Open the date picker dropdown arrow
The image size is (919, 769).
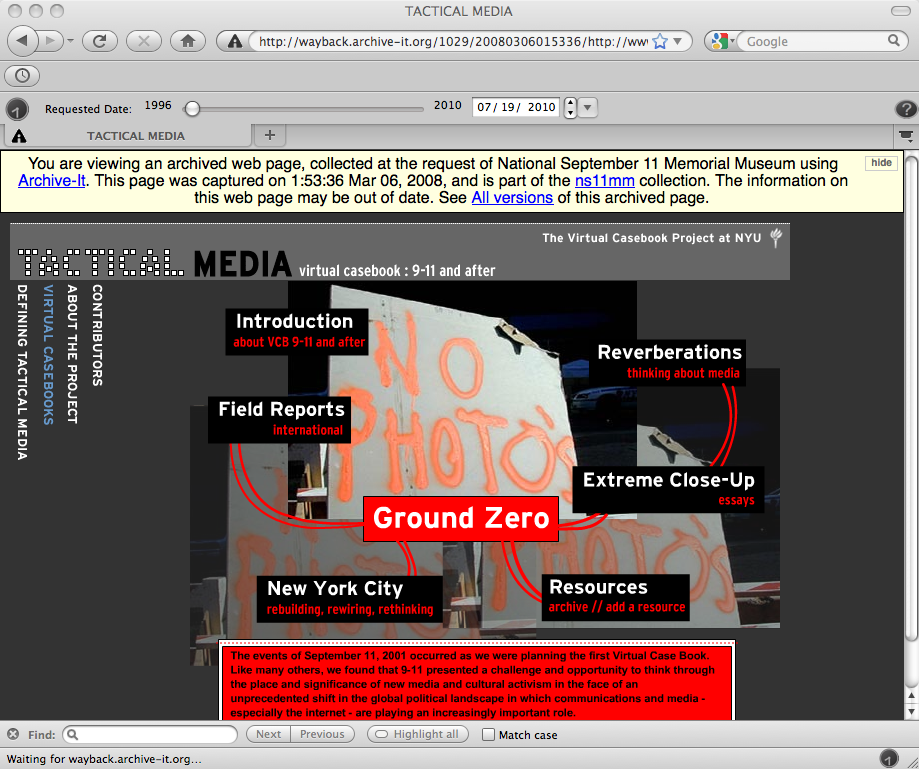(x=588, y=108)
